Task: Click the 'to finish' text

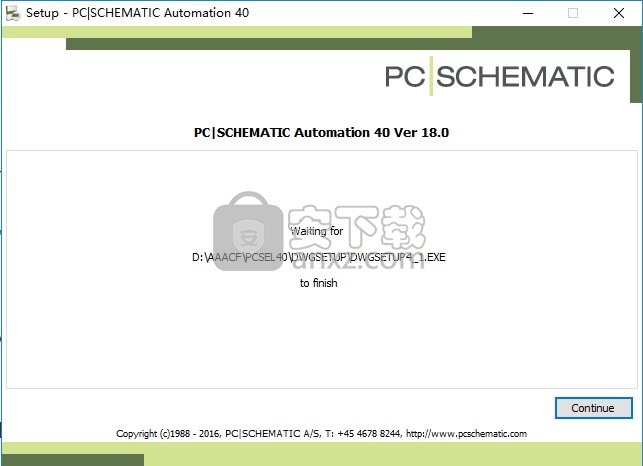Action: (319, 283)
